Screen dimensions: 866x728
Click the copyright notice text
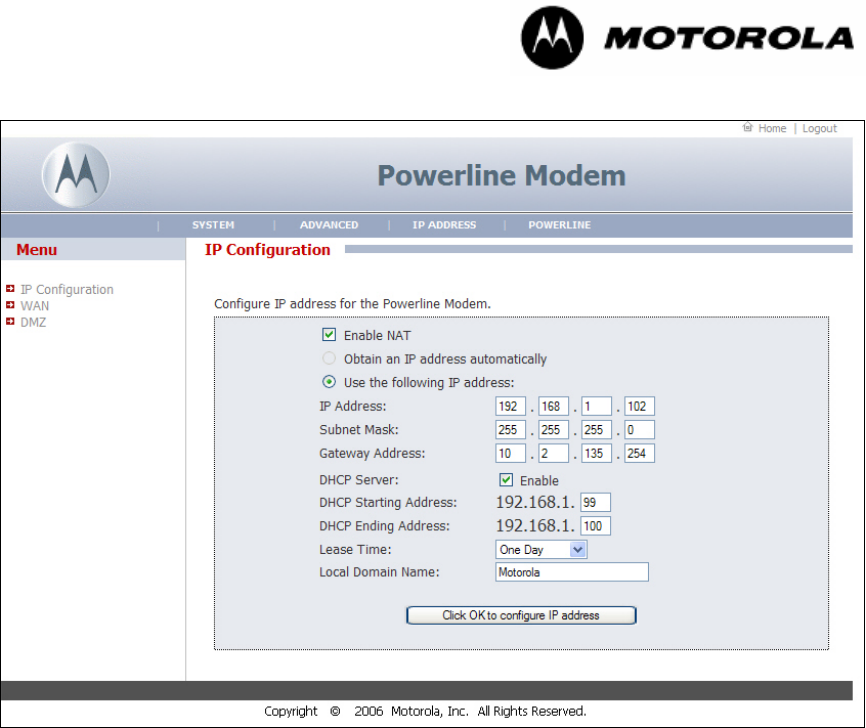(x=425, y=711)
